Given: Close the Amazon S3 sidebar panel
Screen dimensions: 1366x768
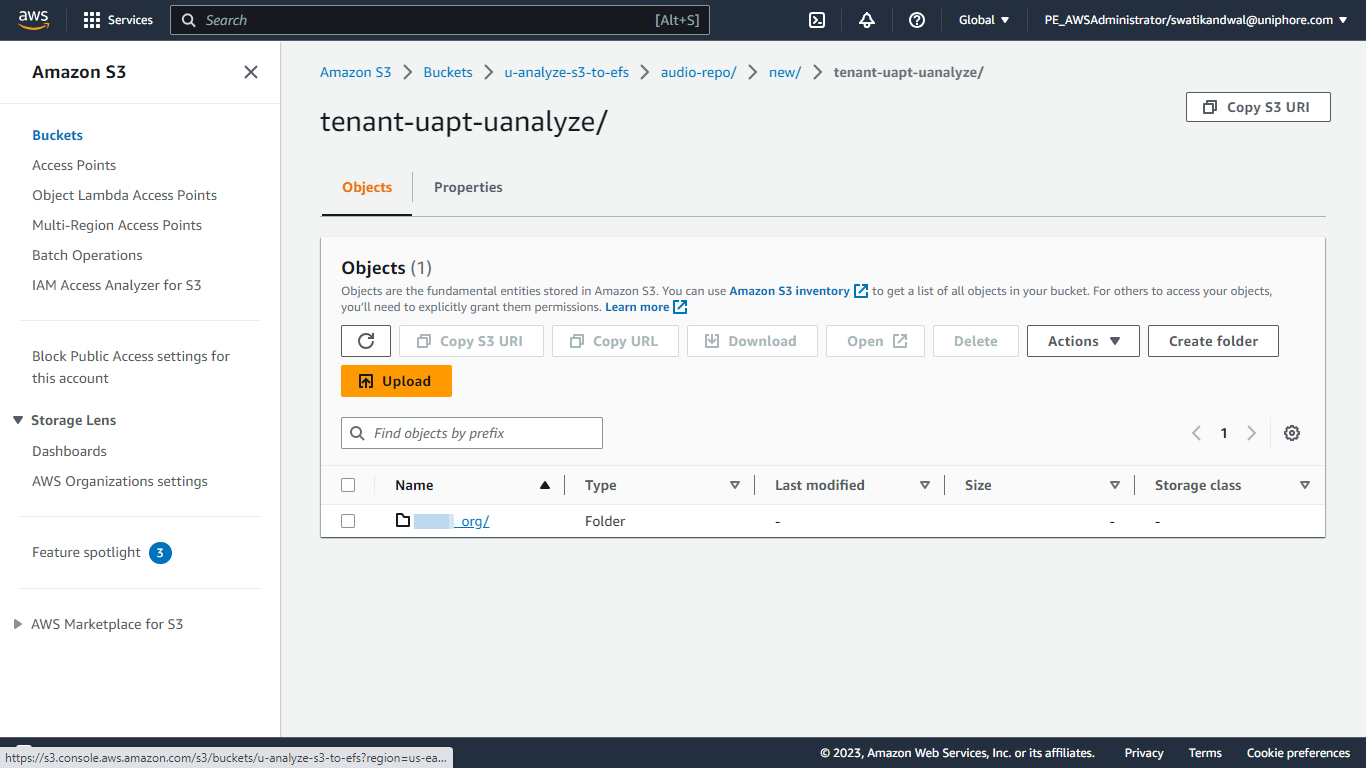Looking at the screenshot, I should pyautogui.click(x=251, y=72).
